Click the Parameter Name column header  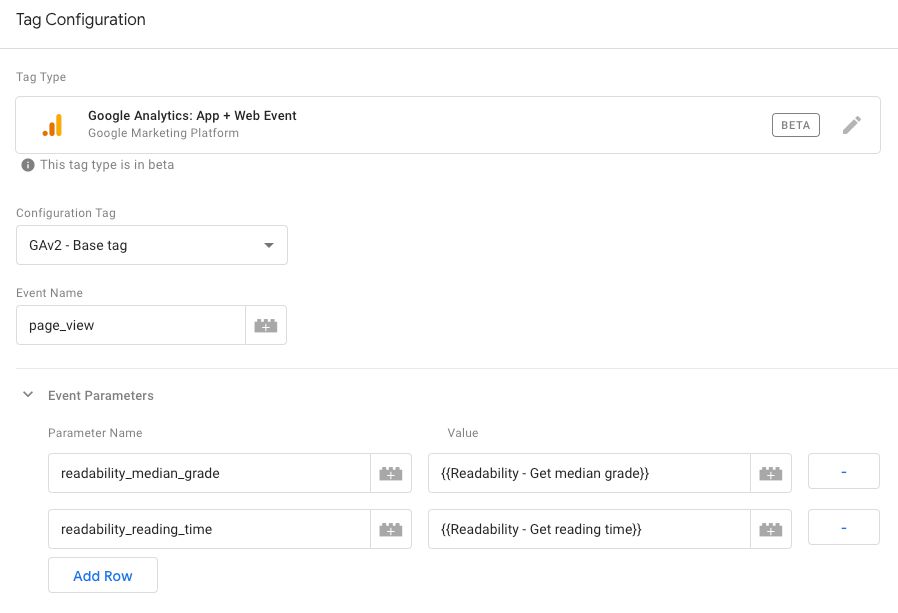[95, 433]
